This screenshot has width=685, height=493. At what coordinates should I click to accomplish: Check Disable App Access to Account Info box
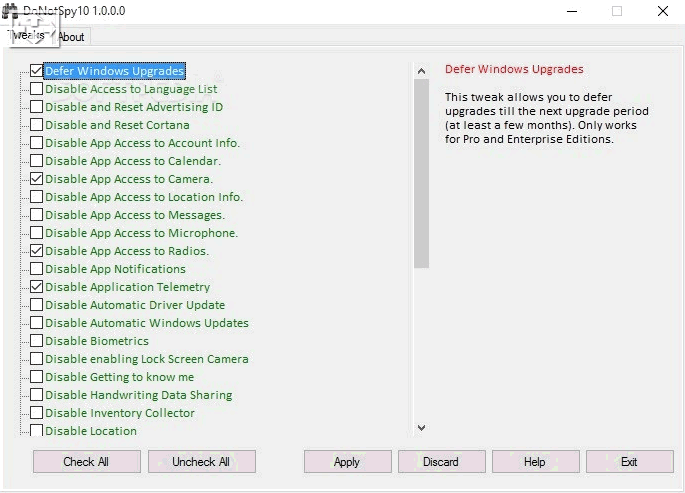tap(37, 143)
